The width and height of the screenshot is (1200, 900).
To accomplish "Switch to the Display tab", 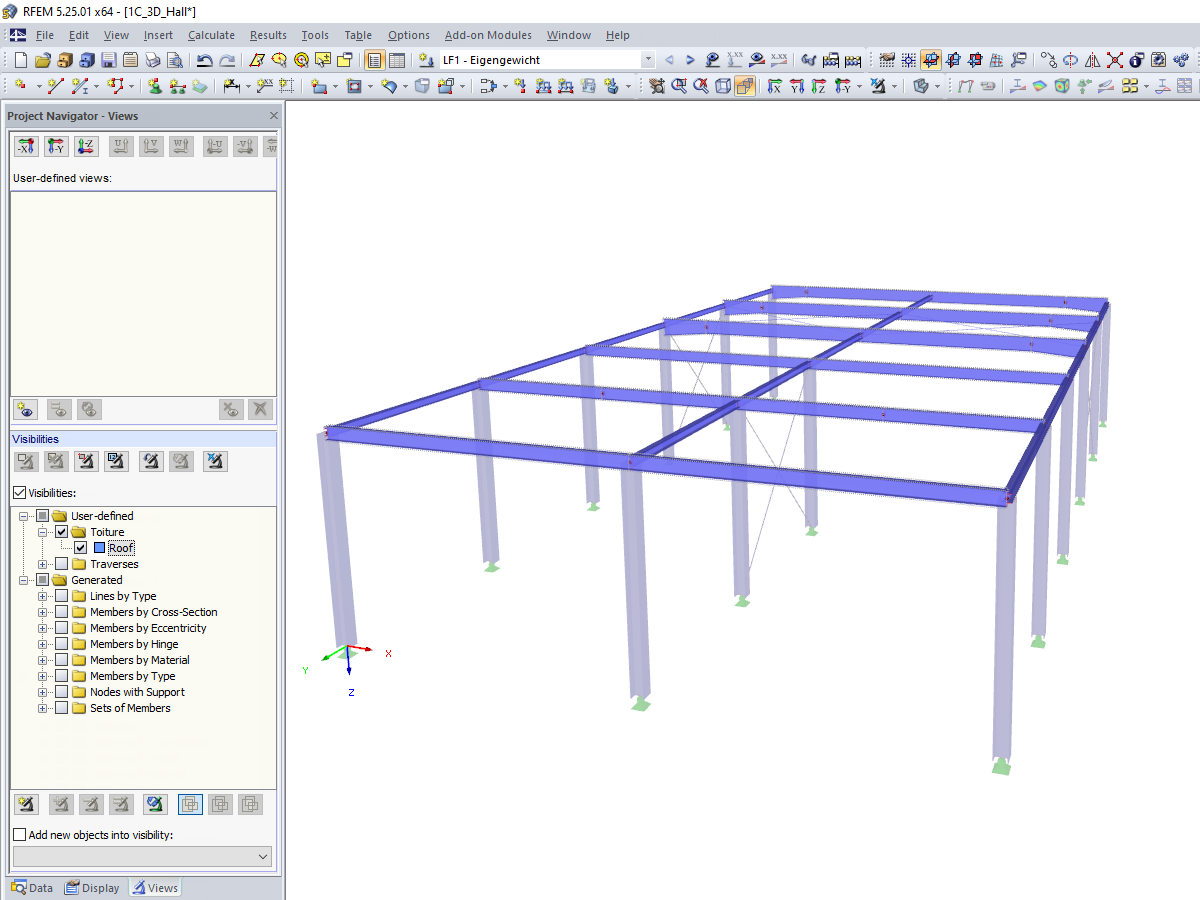I will pos(92,888).
